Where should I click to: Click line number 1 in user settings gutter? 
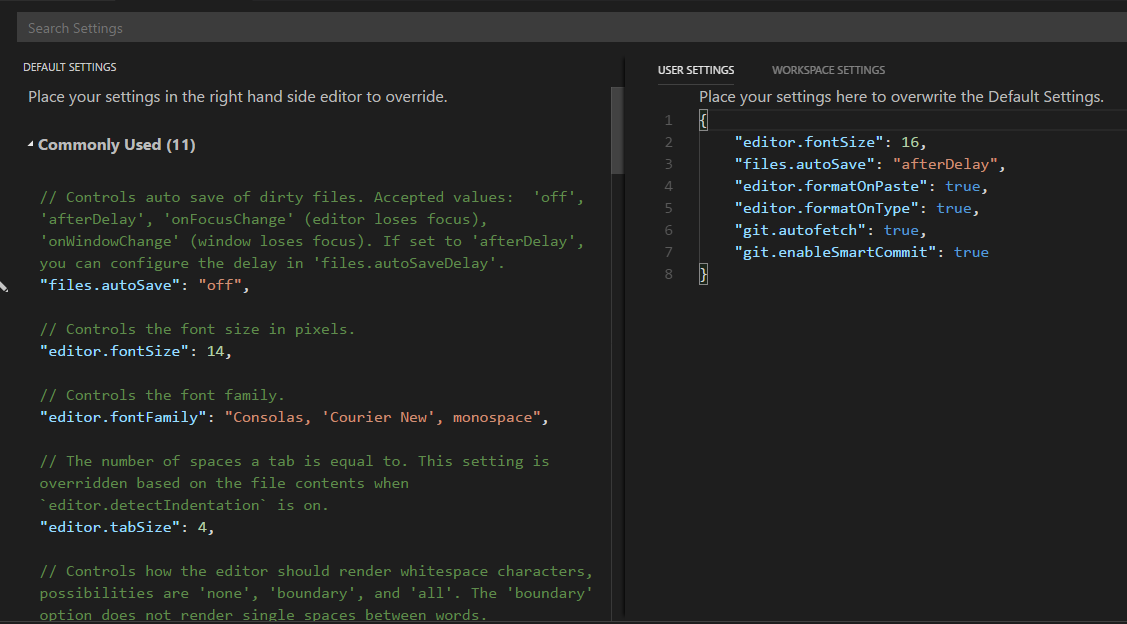click(668, 120)
